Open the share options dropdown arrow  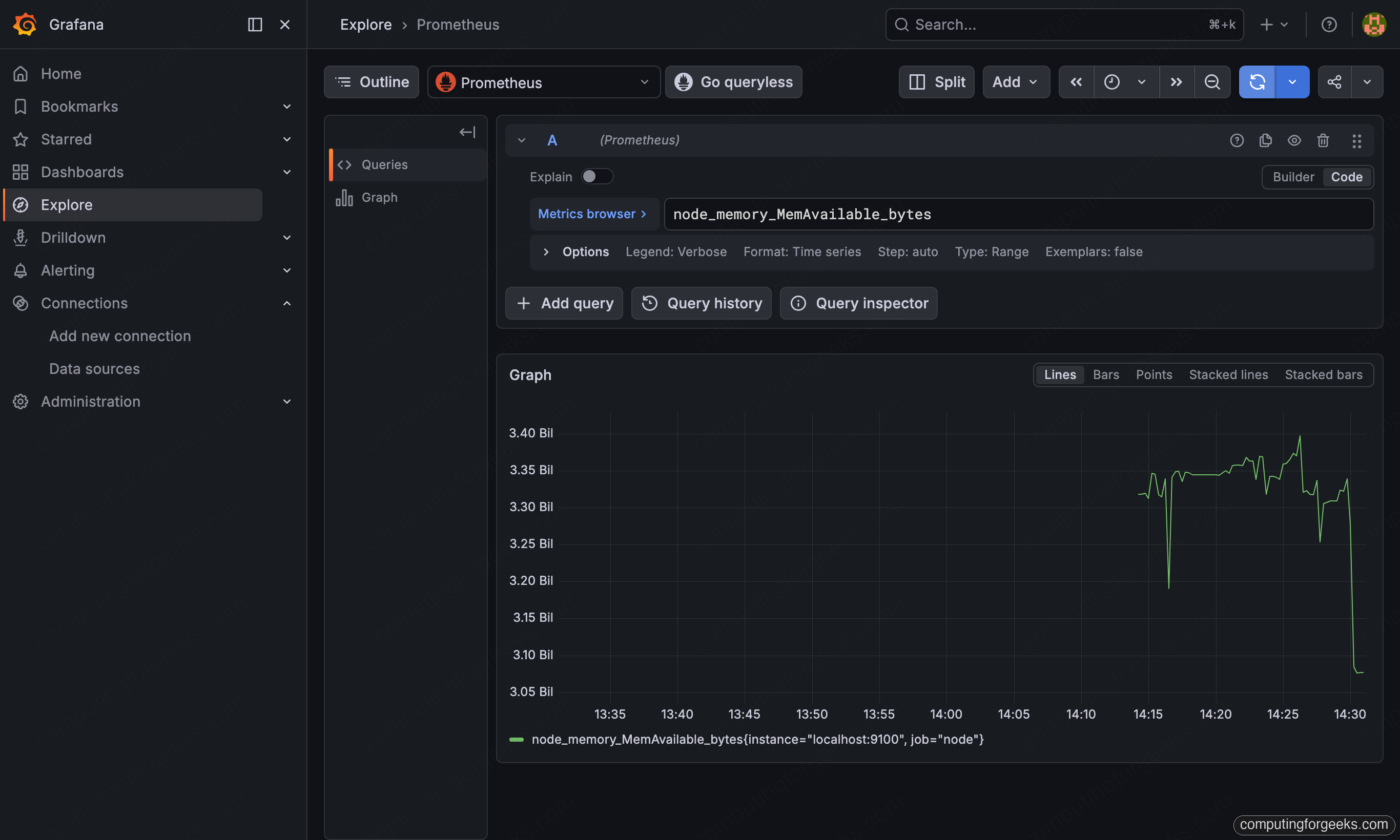point(1367,82)
